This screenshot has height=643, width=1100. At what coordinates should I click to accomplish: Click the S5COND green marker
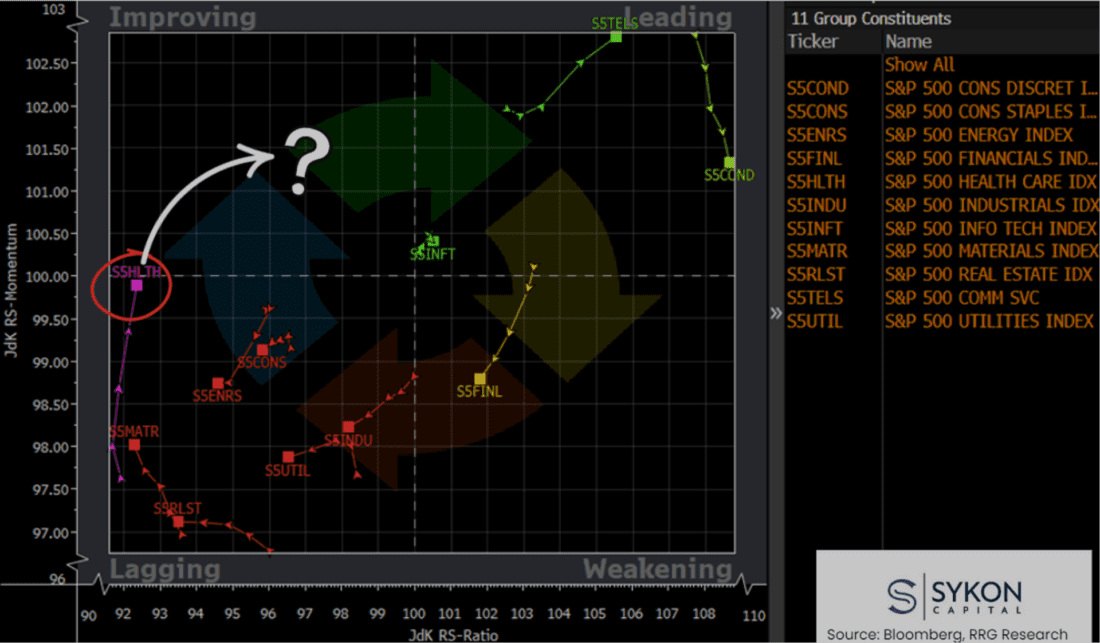click(x=730, y=163)
